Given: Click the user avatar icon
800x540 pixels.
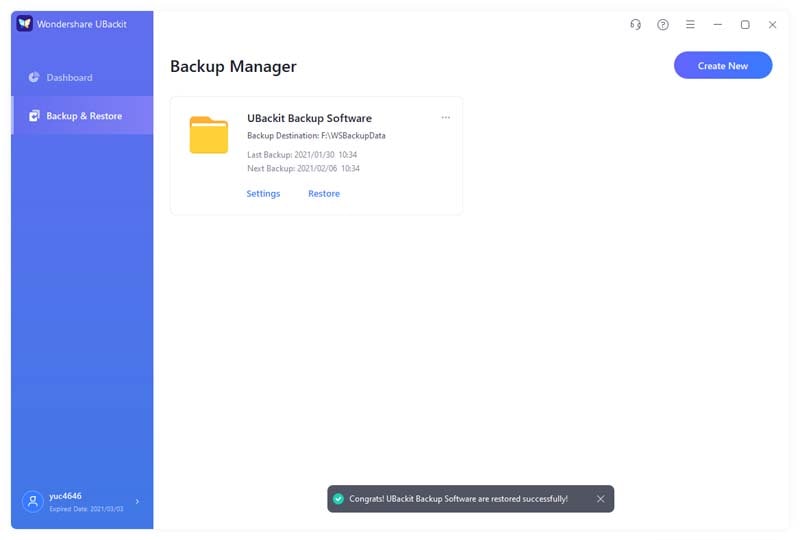Looking at the screenshot, I should click(x=33, y=501).
